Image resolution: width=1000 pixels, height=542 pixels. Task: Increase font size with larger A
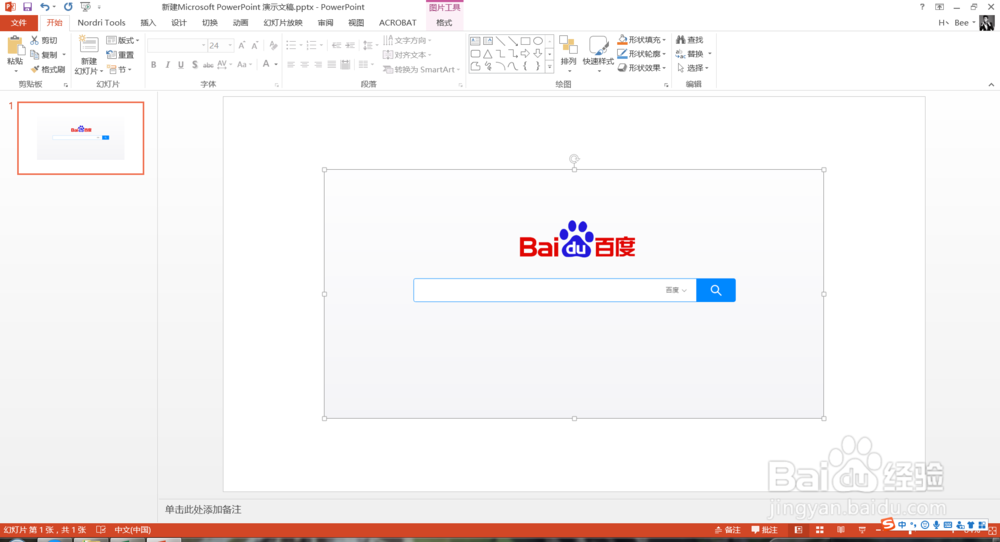pos(242,45)
